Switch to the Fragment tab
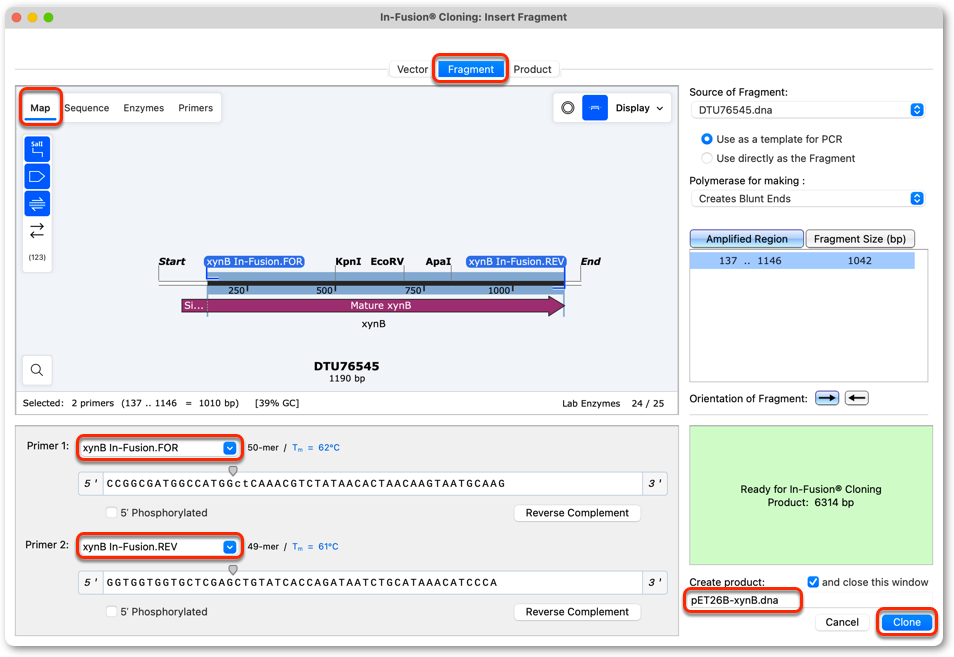The height and width of the screenshot is (657, 954). pos(471,69)
